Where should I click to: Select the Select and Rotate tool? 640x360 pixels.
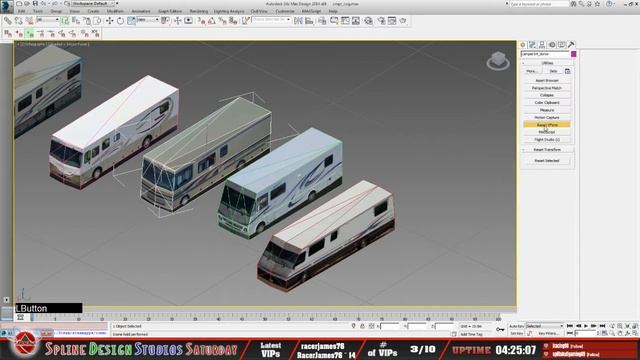click(120, 20)
